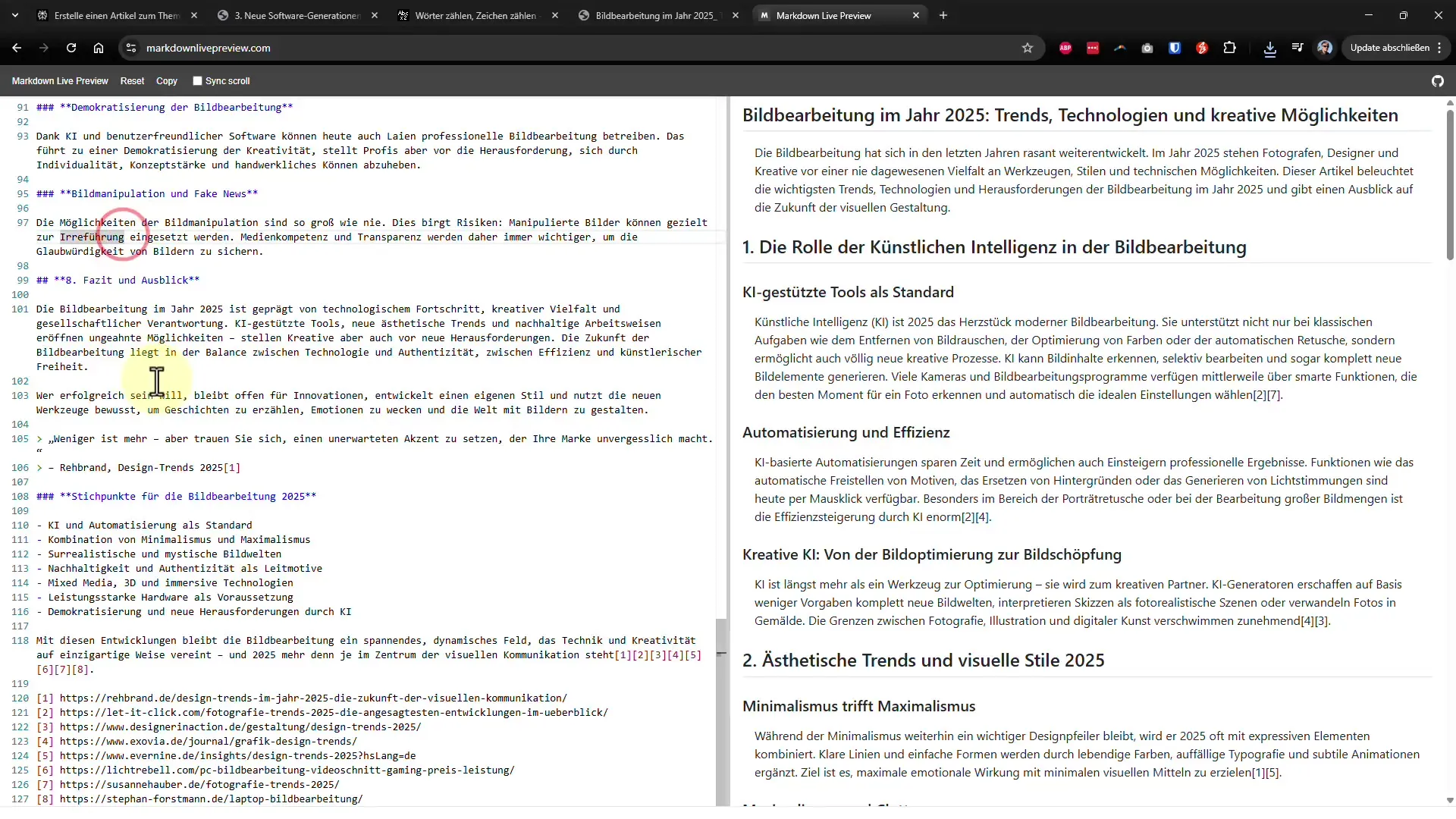The image size is (1456, 819).
Task: Click 'Update abschließen' button
Action: coord(1389,48)
